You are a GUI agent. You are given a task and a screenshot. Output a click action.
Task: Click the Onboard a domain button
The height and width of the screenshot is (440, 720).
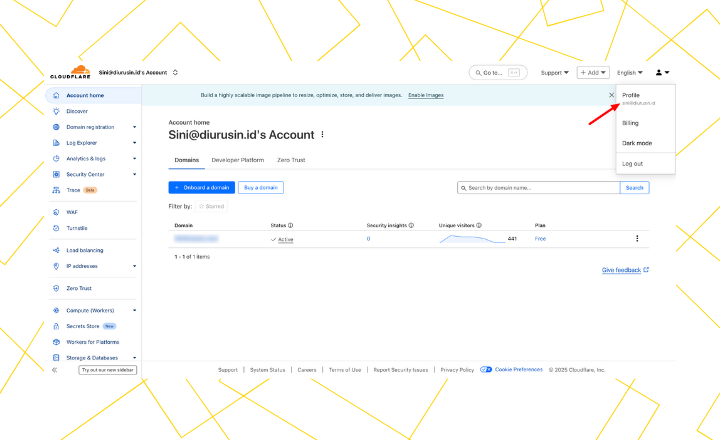pos(202,187)
